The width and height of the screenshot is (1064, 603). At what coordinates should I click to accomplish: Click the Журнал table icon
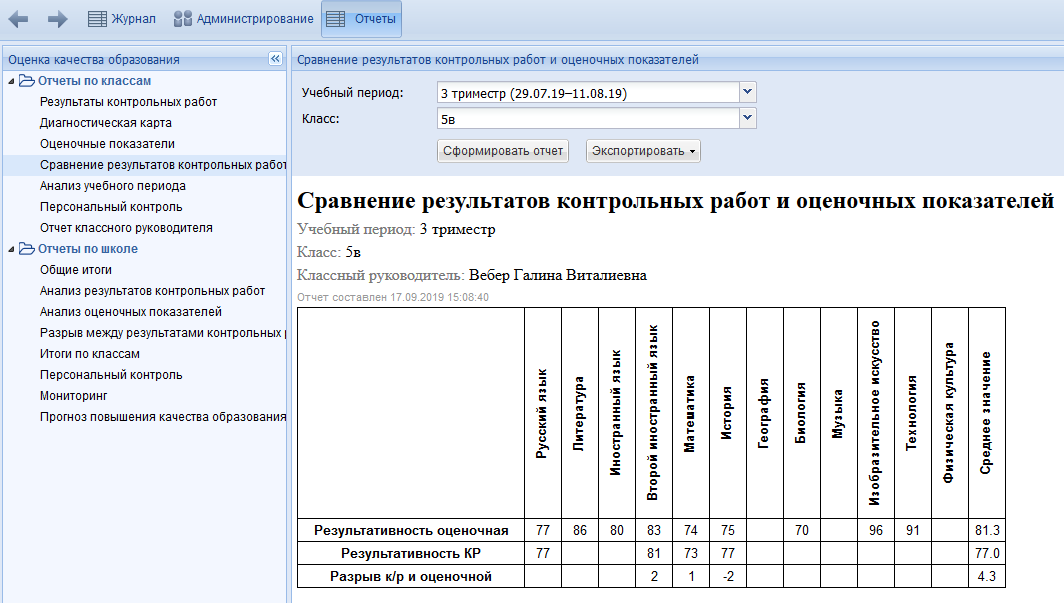[x=98, y=19]
